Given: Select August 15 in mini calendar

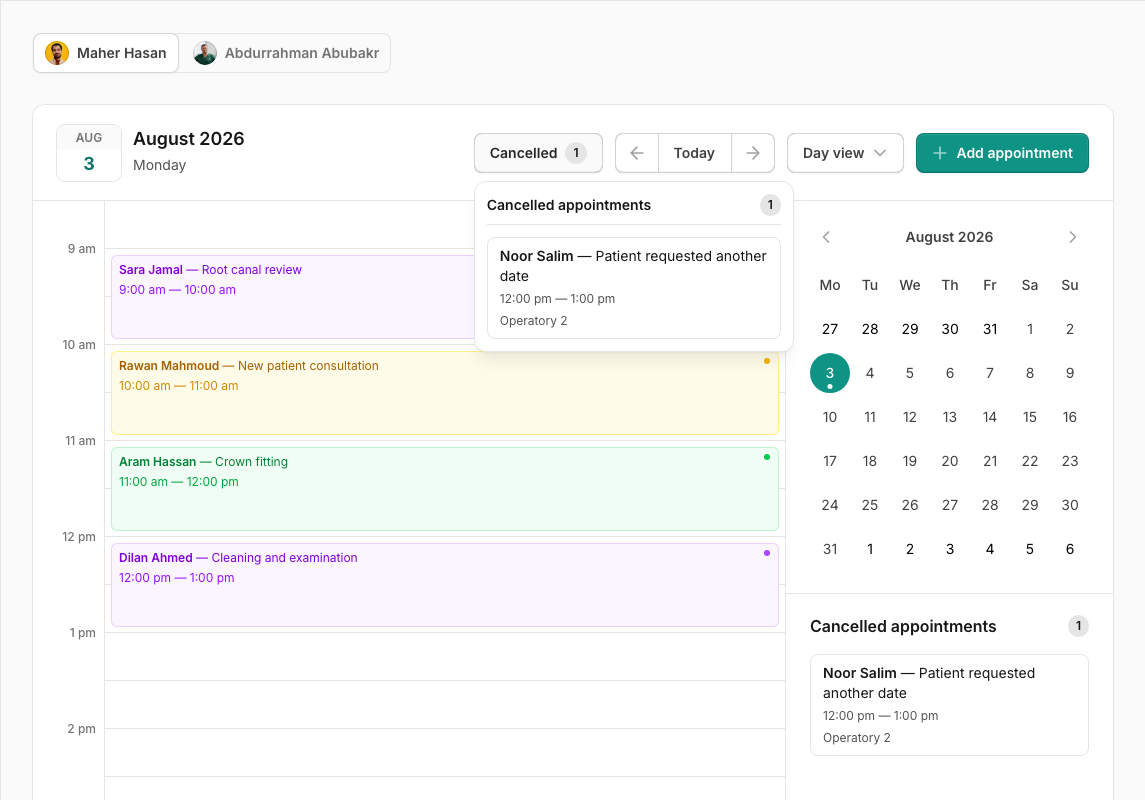Looking at the screenshot, I should 1030,417.
